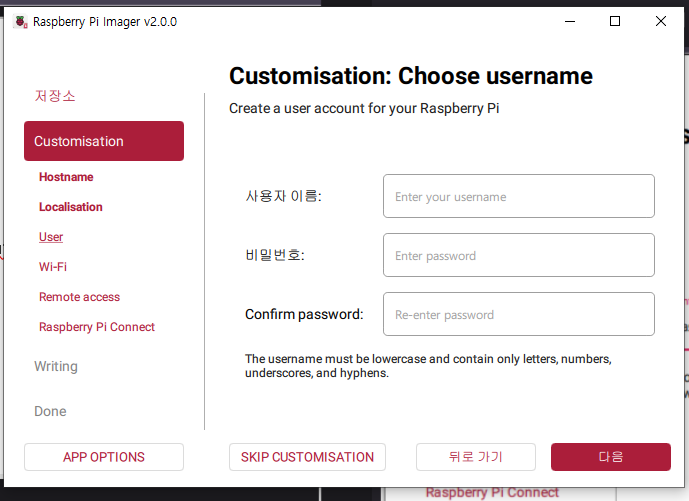Screen dimensions: 689x501
Task: Click the 비밀번호 label
Action: 275,255
